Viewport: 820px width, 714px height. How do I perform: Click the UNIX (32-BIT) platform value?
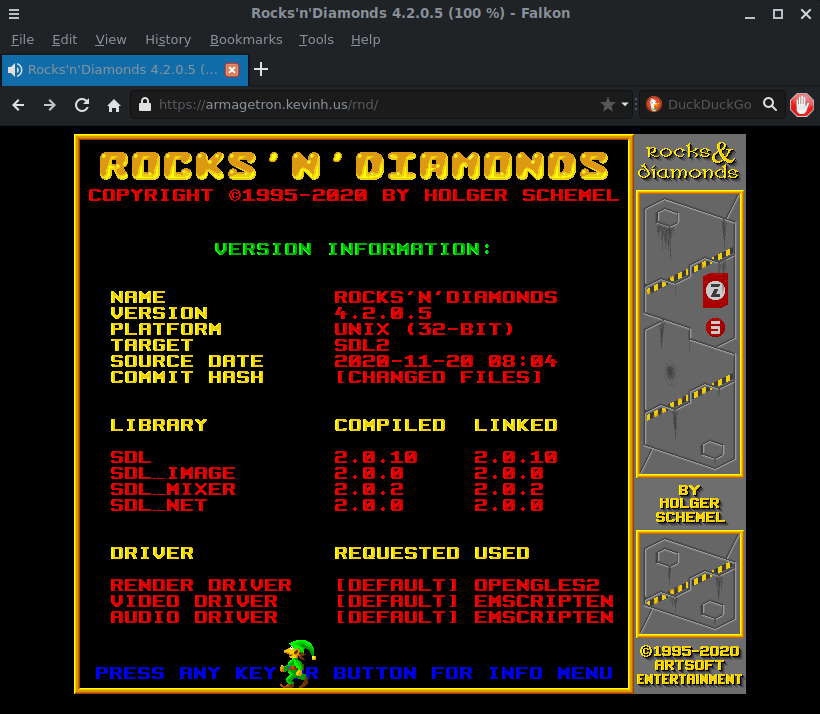pos(424,329)
